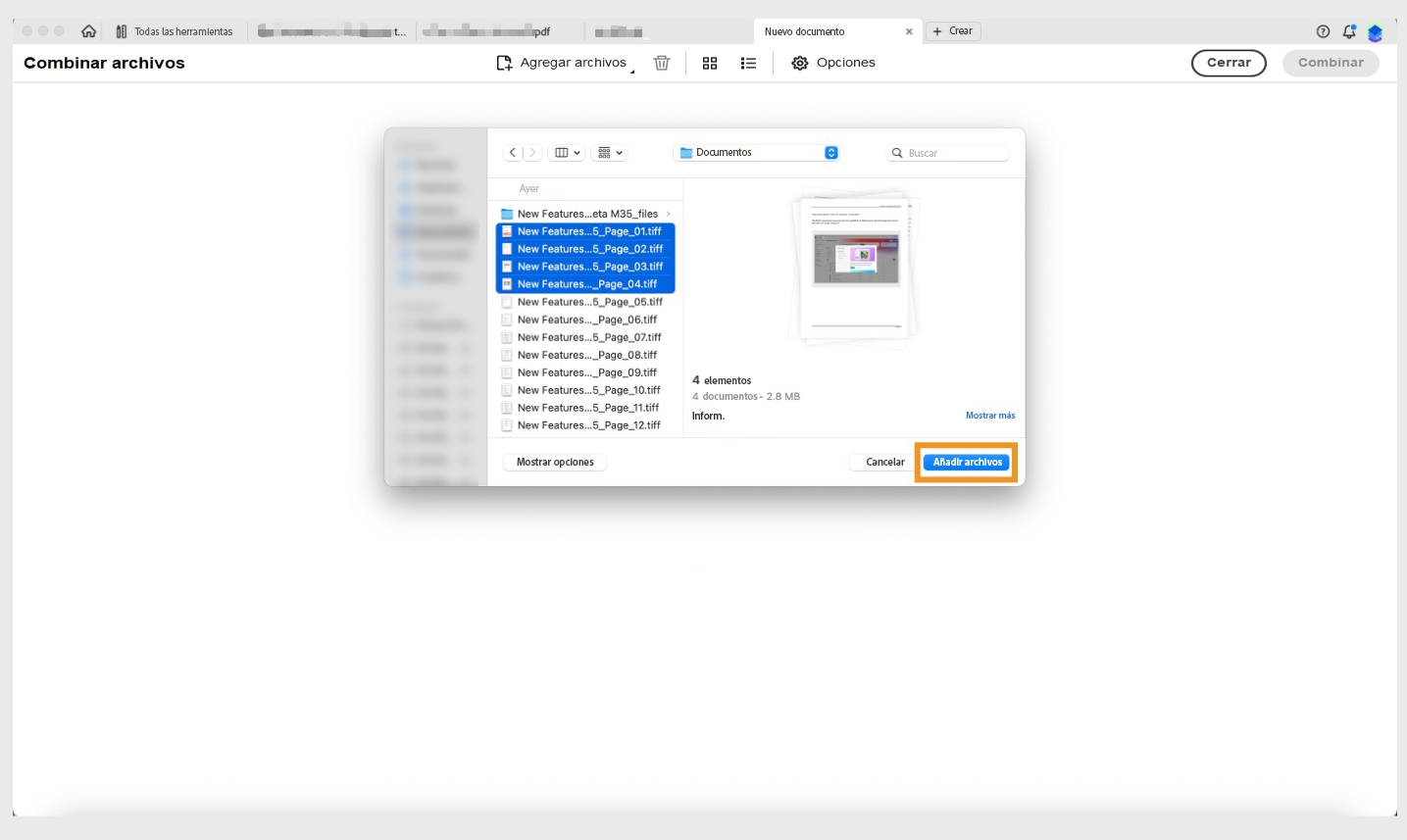The width and height of the screenshot is (1407, 840).
Task: Select New Features...5_Page_05.tiff
Action: [585, 302]
